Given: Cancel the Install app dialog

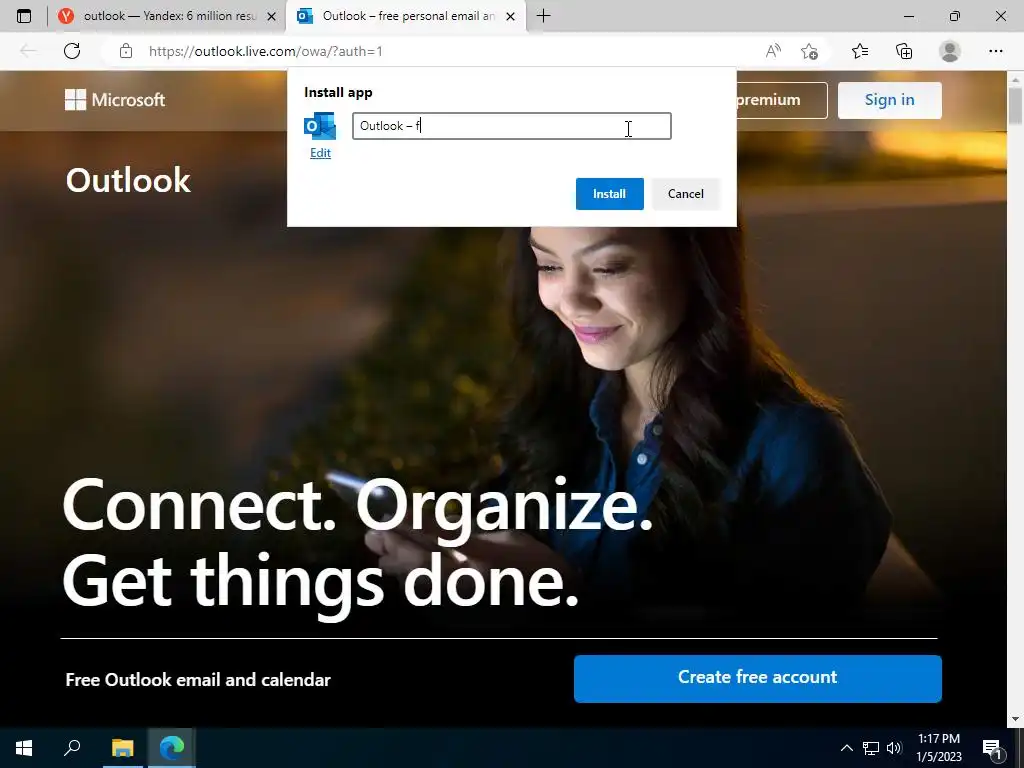Looking at the screenshot, I should pos(686,194).
